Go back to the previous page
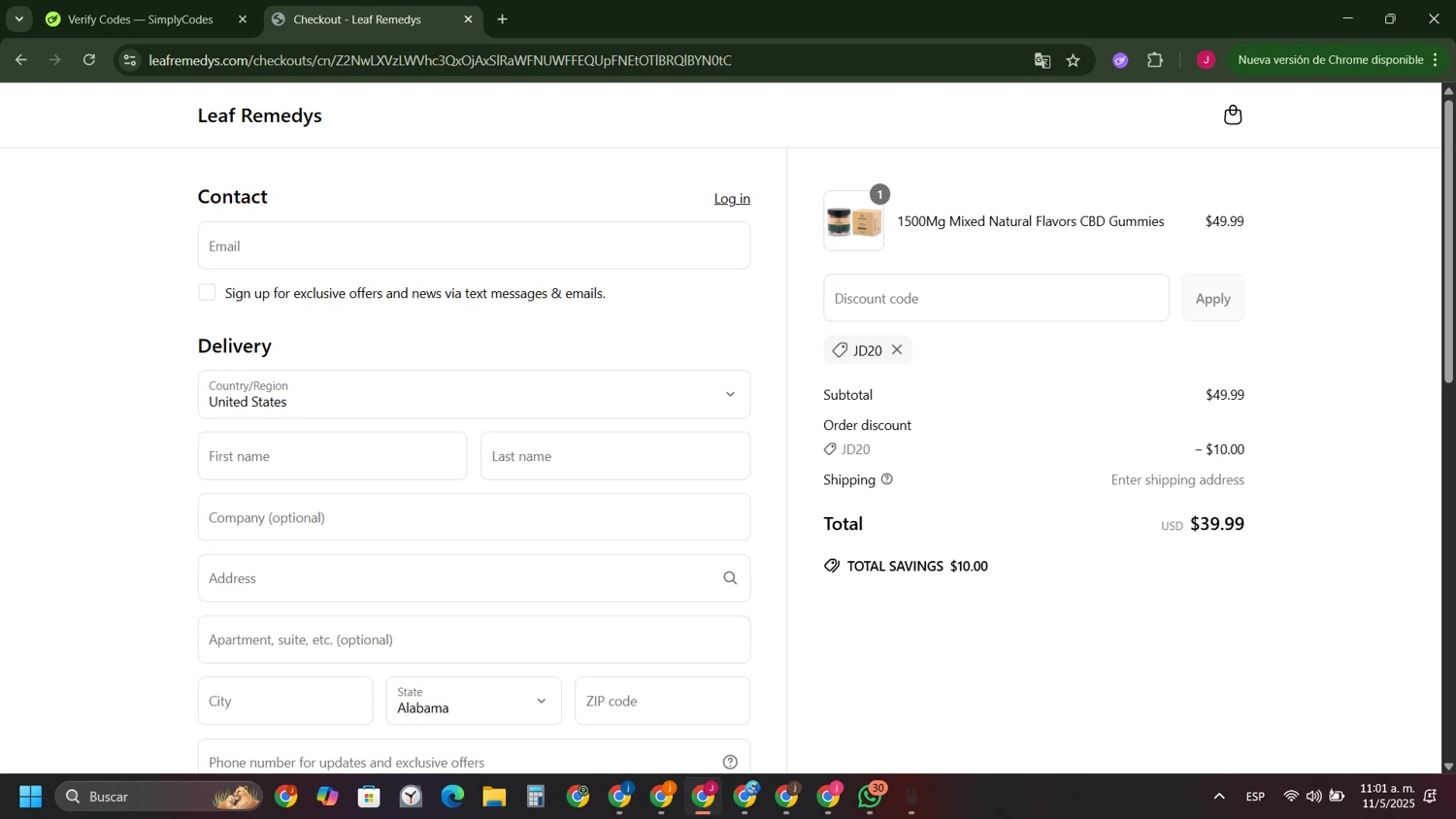 (x=20, y=60)
